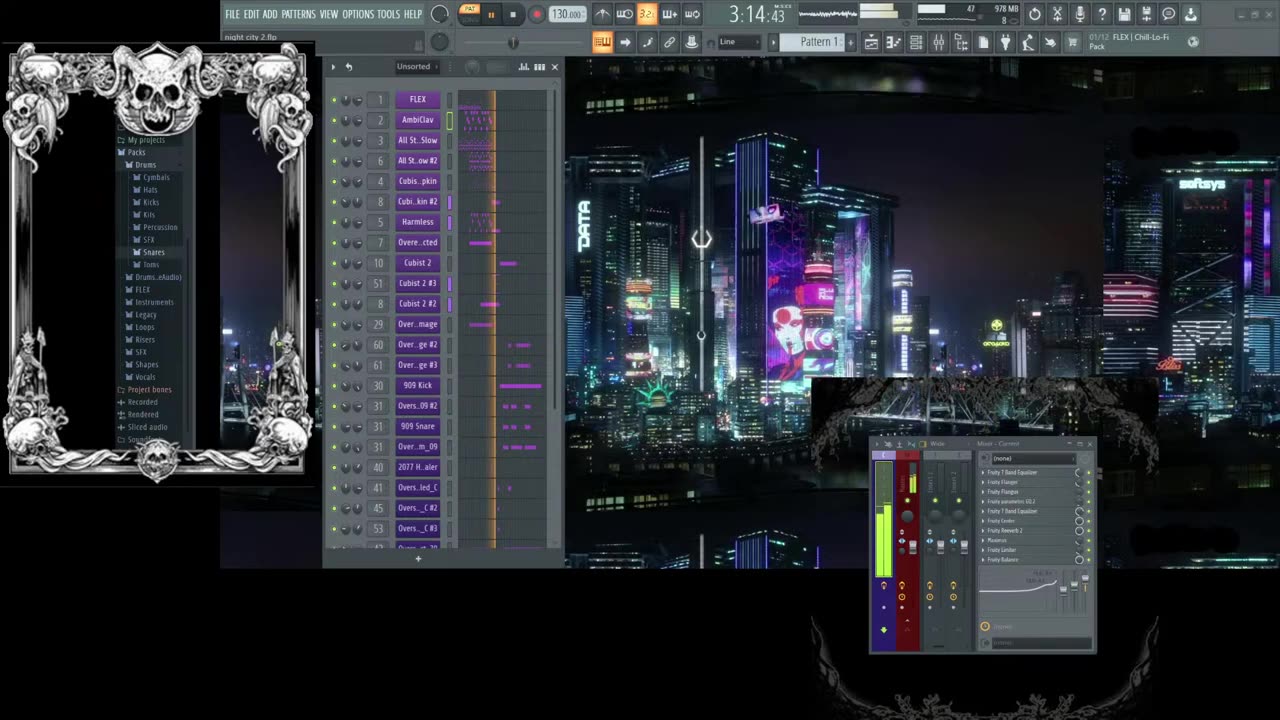This screenshot has width=1280, height=720.
Task: Toggle the metronome icon
Action: click(x=602, y=14)
